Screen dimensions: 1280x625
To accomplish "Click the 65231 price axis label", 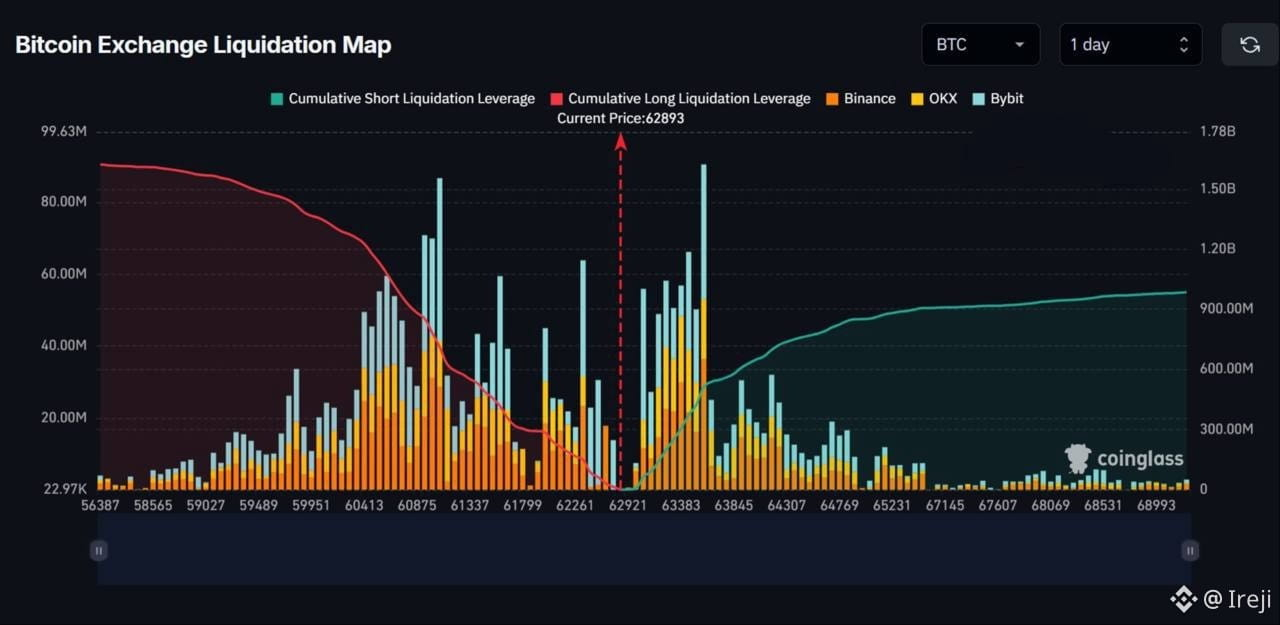I will point(892,506).
